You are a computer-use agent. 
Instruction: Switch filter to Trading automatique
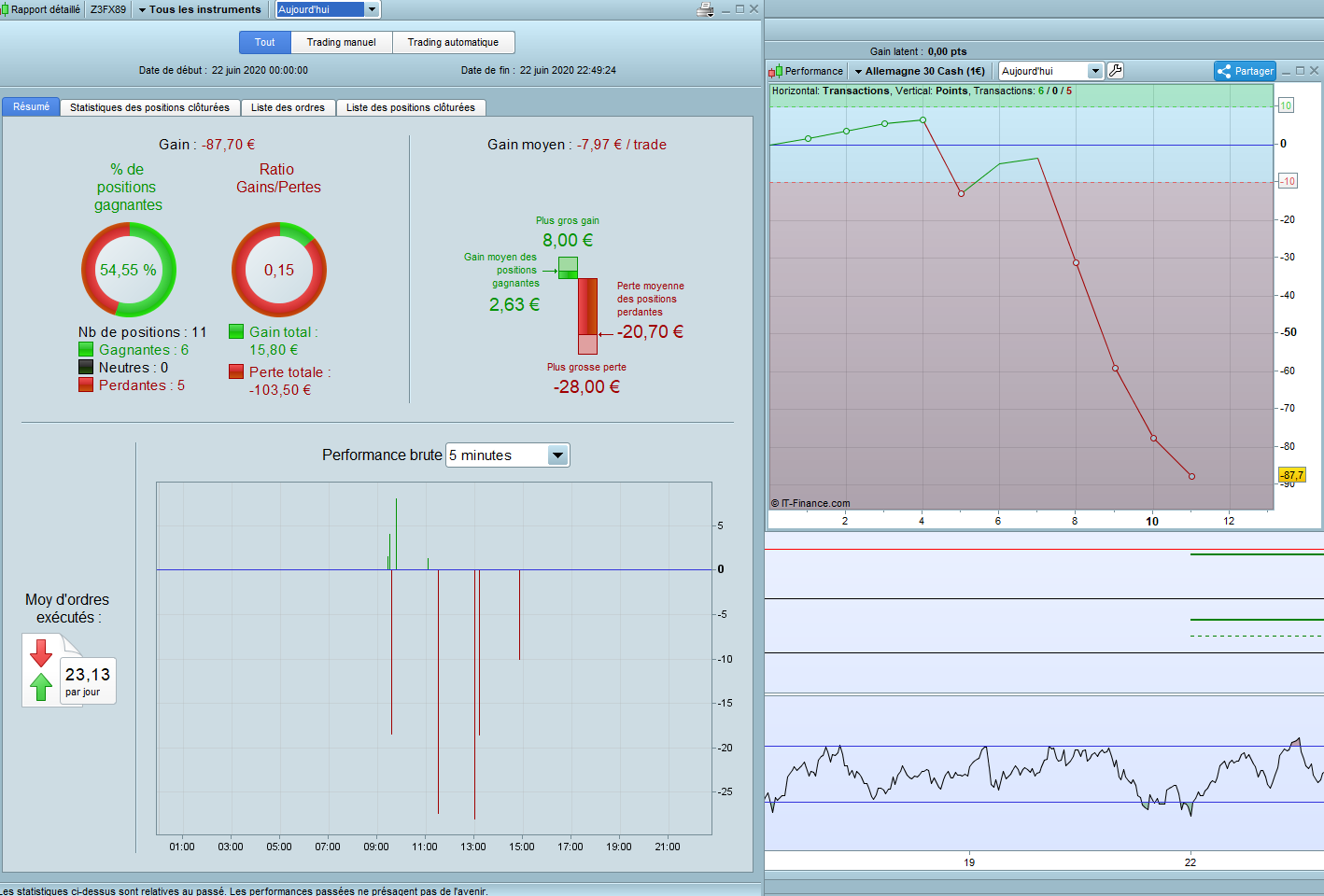pyautogui.click(x=453, y=42)
